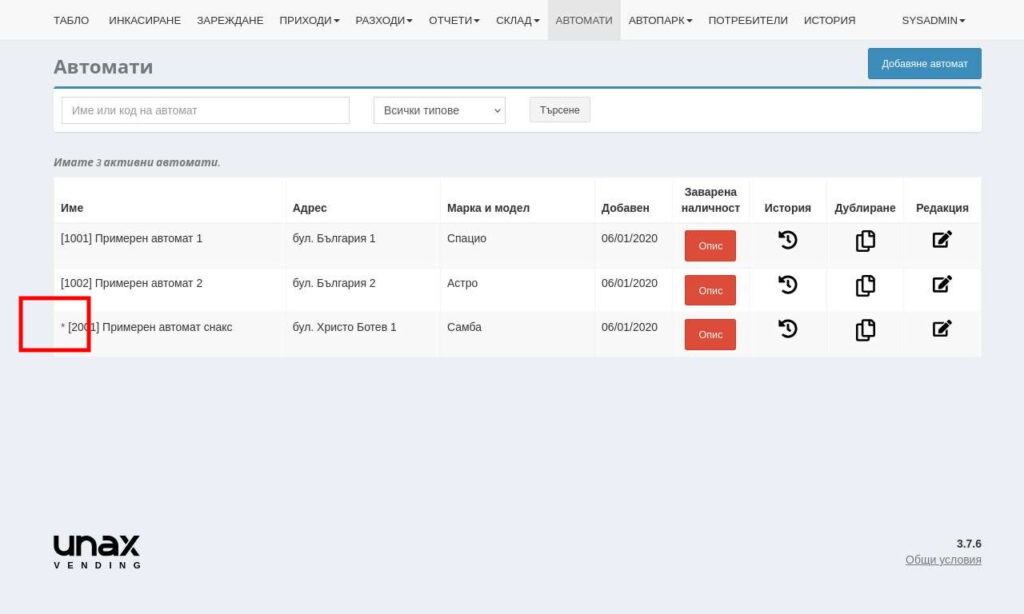Click the Самба model cell
Screen dimensions: 1024x614
[x=464, y=327]
